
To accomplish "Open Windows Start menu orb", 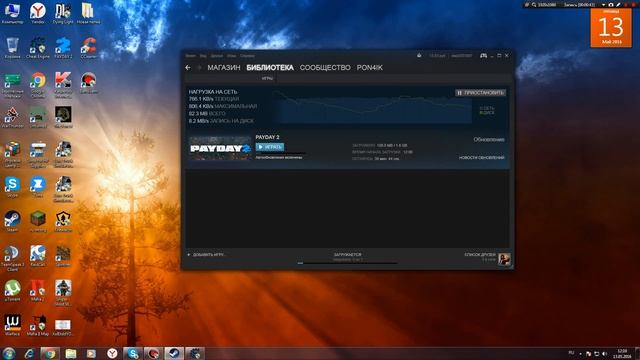I will coord(9,353).
